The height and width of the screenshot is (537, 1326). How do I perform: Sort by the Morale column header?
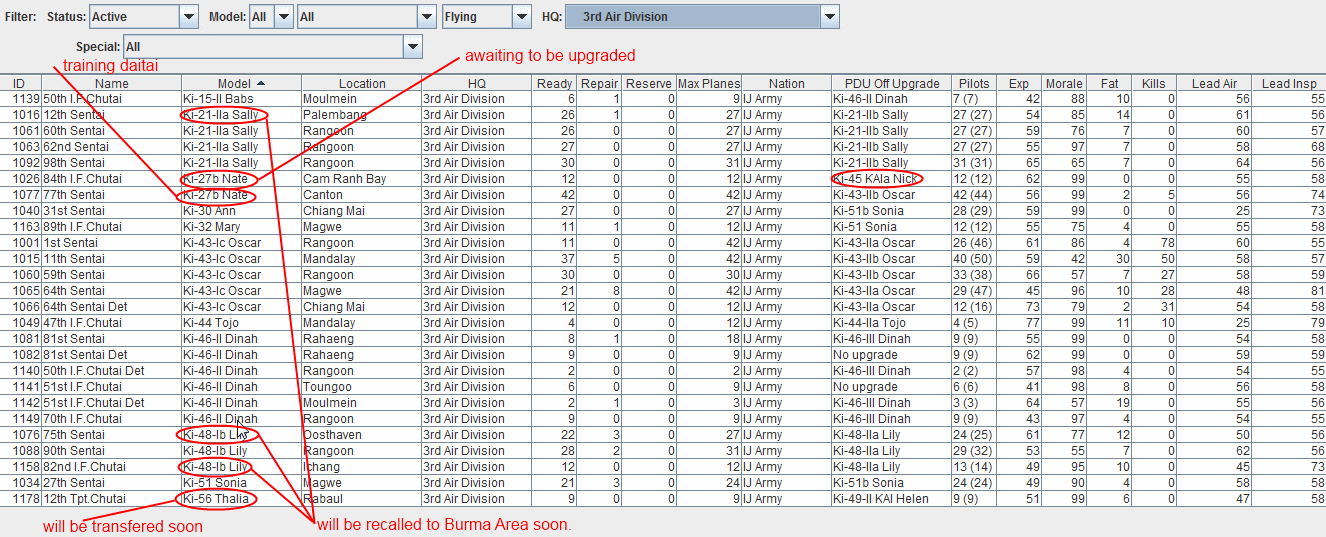point(1064,83)
